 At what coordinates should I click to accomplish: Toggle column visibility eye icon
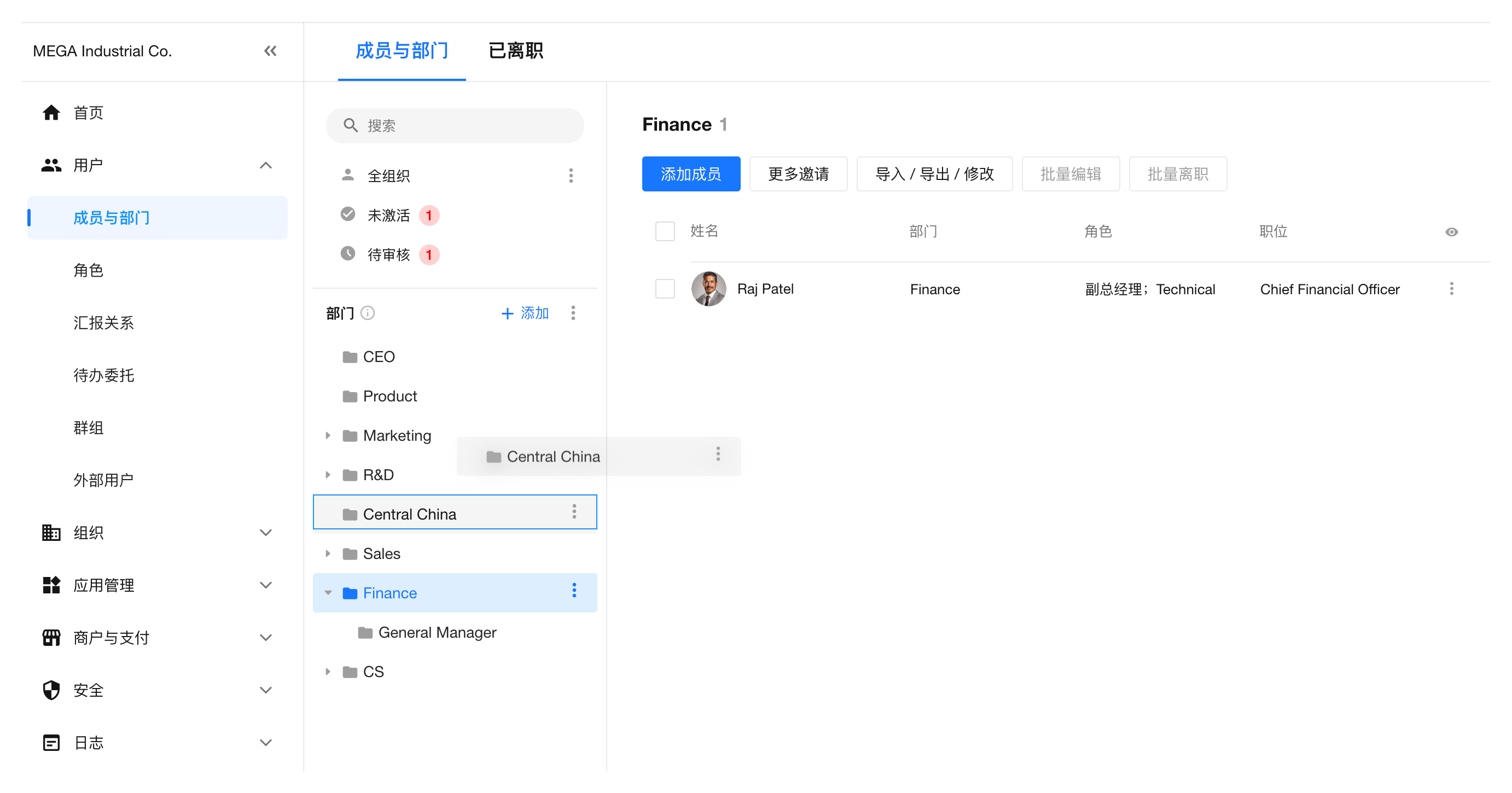coord(1451,232)
